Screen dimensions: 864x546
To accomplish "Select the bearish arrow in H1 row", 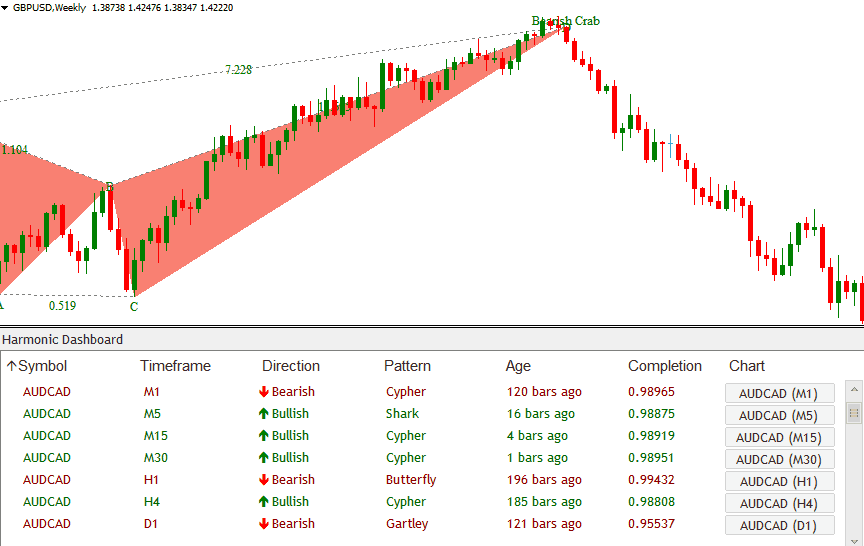I will [x=264, y=480].
